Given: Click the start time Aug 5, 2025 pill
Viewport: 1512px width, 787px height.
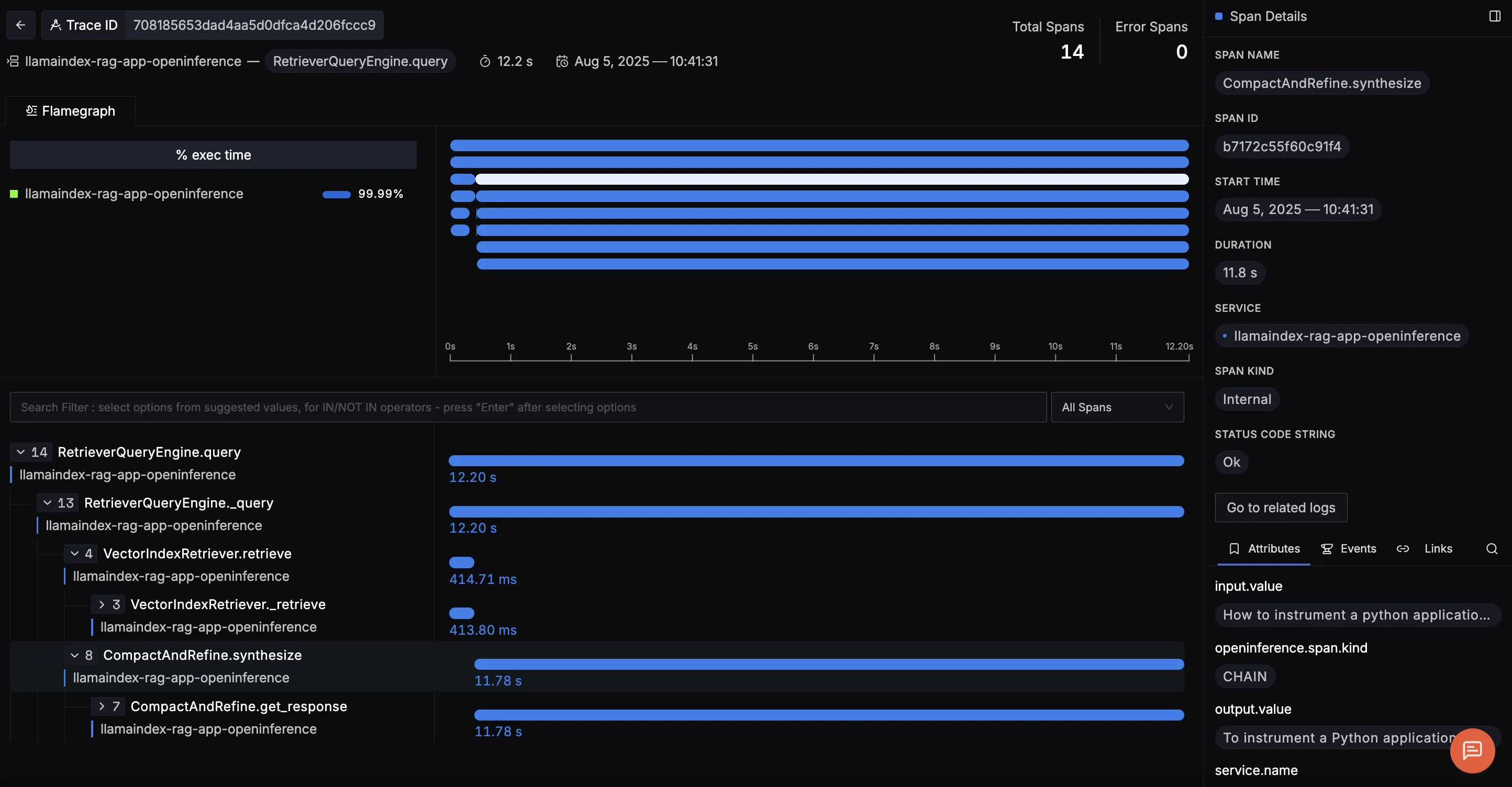Looking at the screenshot, I should tap(1298, 209).
